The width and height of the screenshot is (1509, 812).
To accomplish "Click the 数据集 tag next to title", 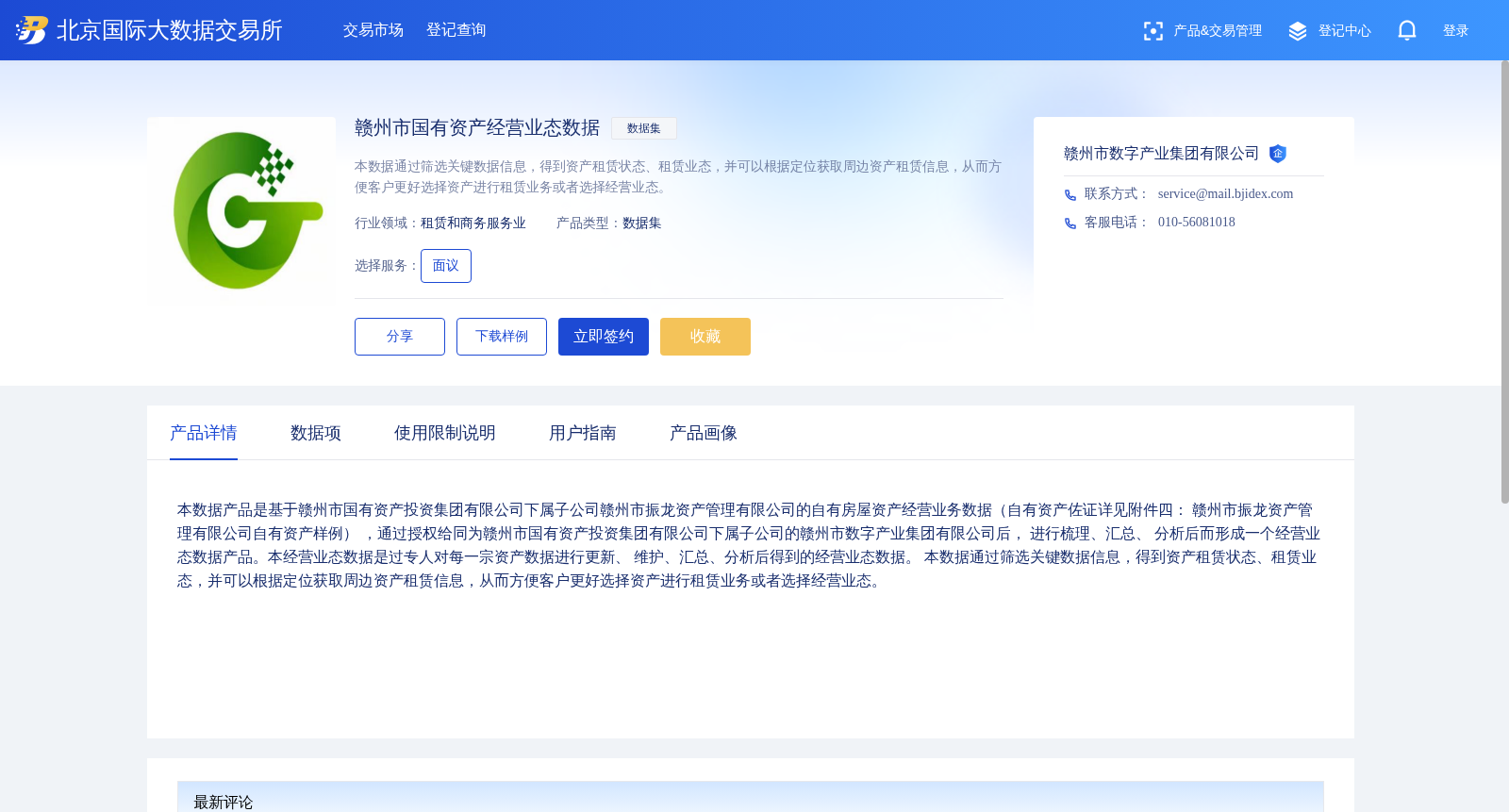I will coord(644,128).
